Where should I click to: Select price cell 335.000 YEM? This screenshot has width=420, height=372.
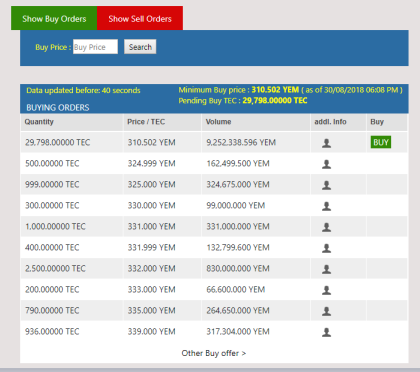pyautogui.click(x=162, y=310)
